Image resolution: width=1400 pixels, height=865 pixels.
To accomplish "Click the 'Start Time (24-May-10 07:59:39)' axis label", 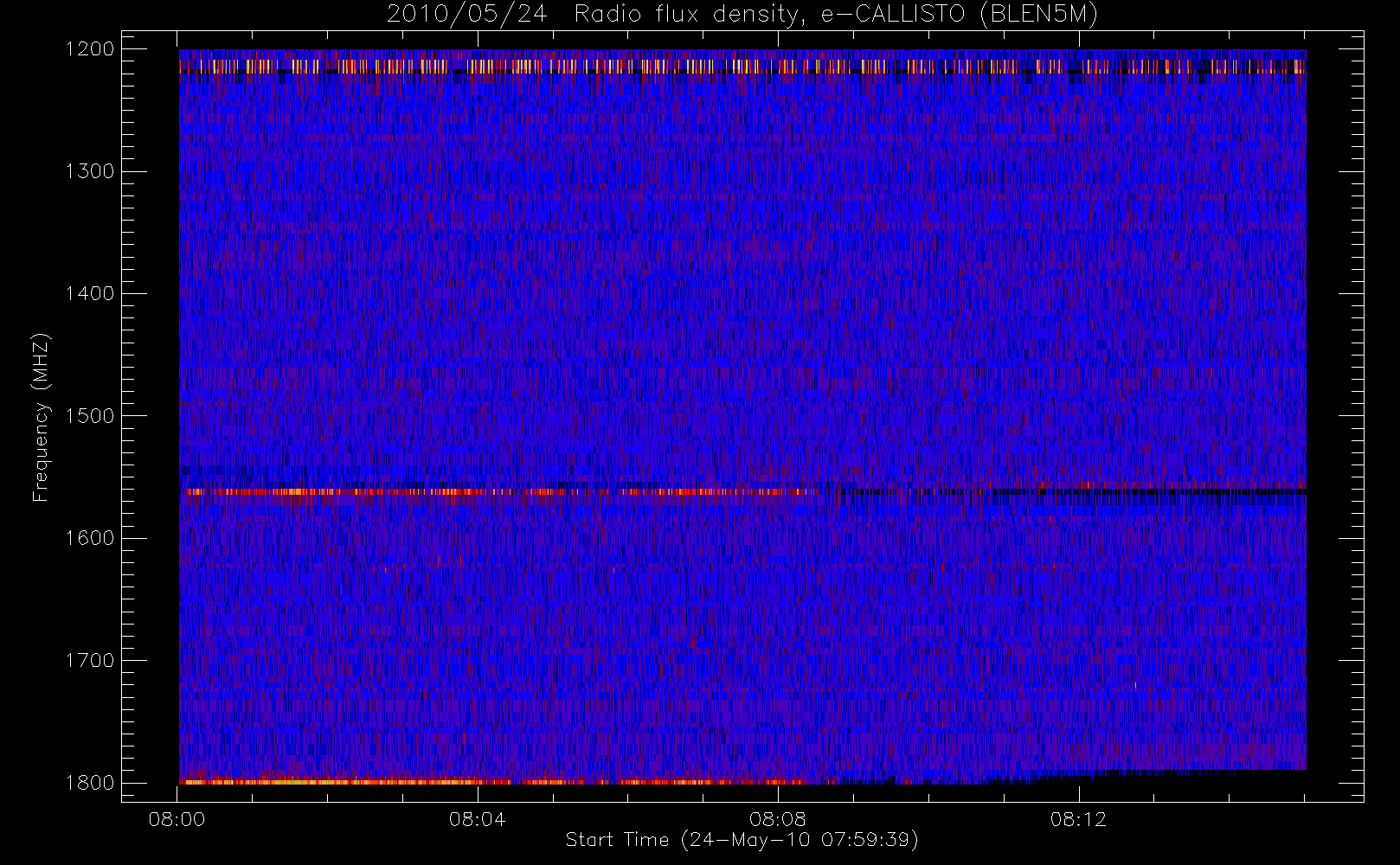I will 742,840.
